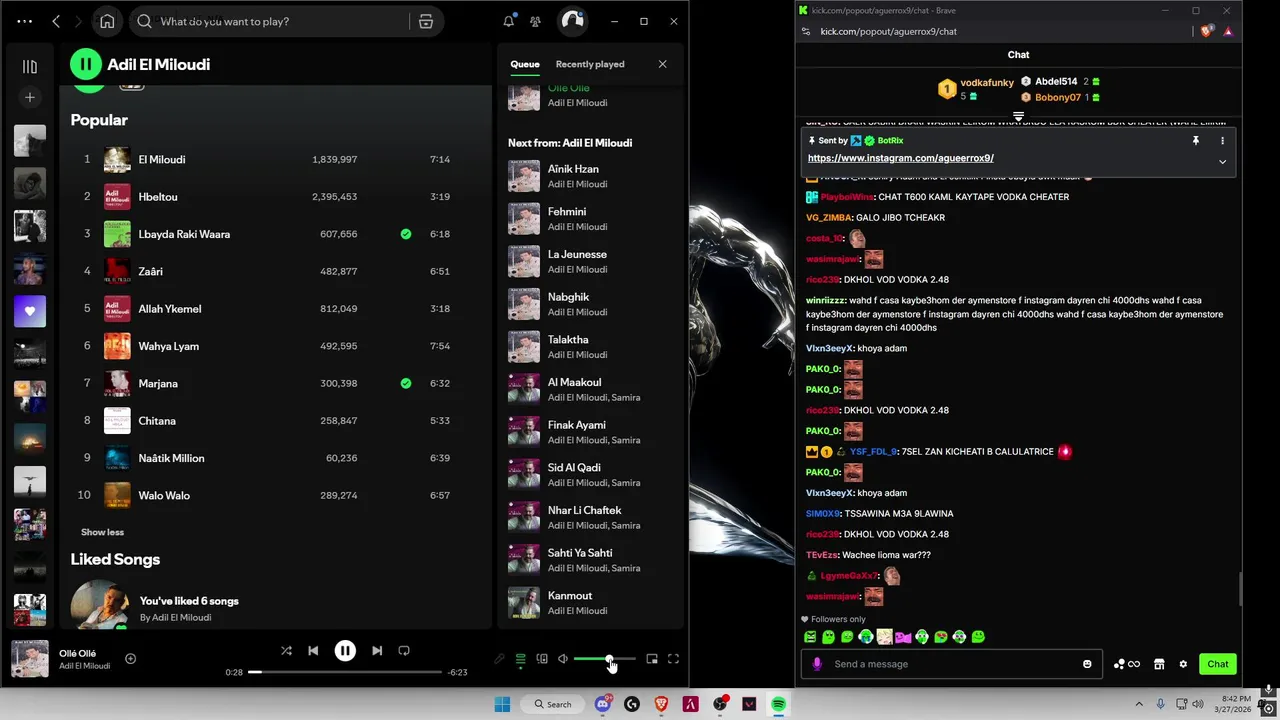Toggle the Queue view button

520,659
